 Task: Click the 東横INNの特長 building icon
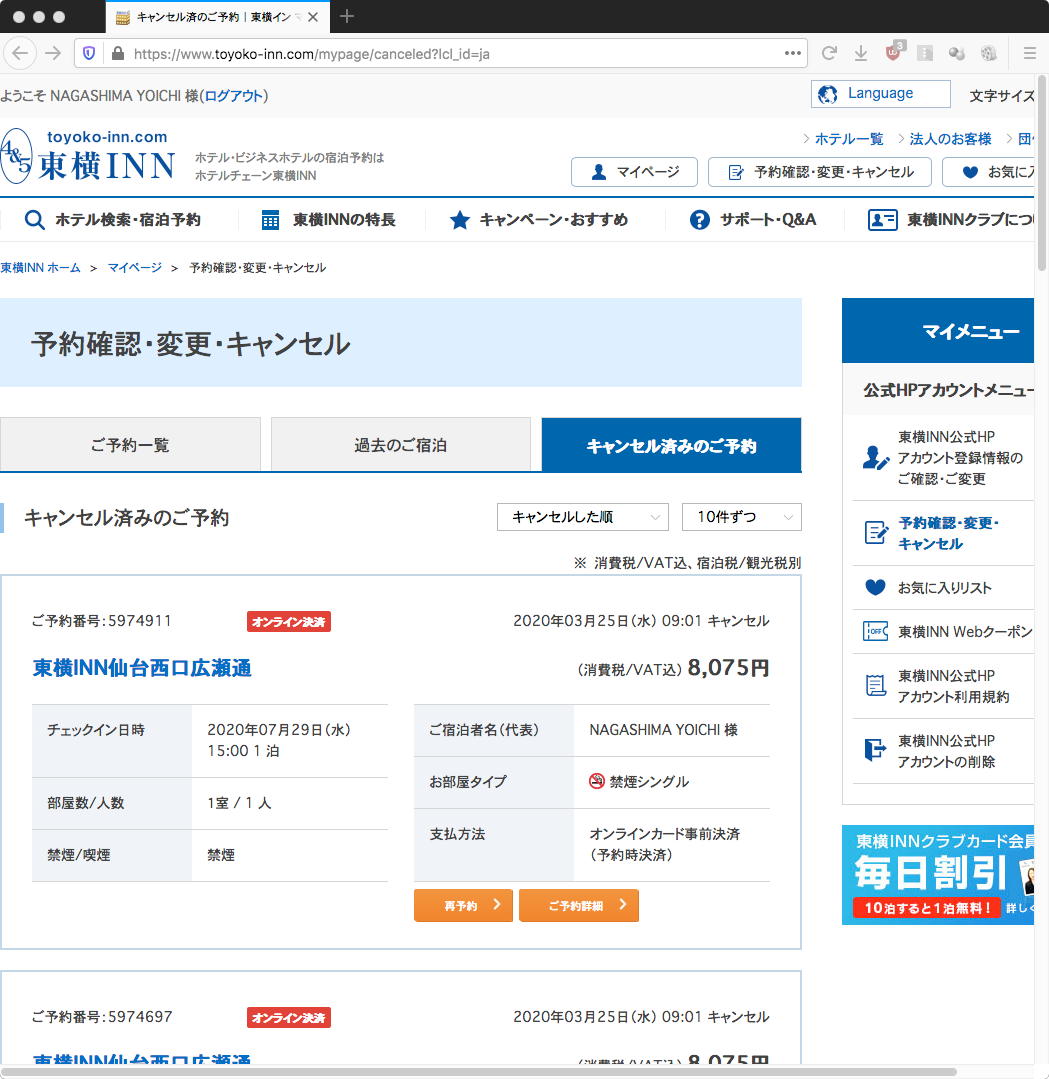point(271,220)
